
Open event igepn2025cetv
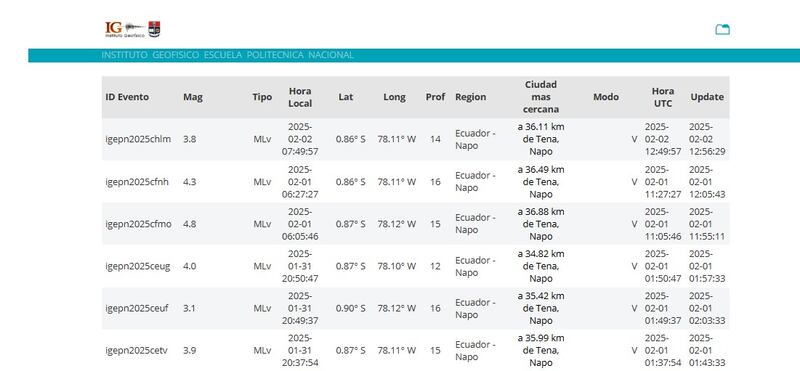point(137,351)
